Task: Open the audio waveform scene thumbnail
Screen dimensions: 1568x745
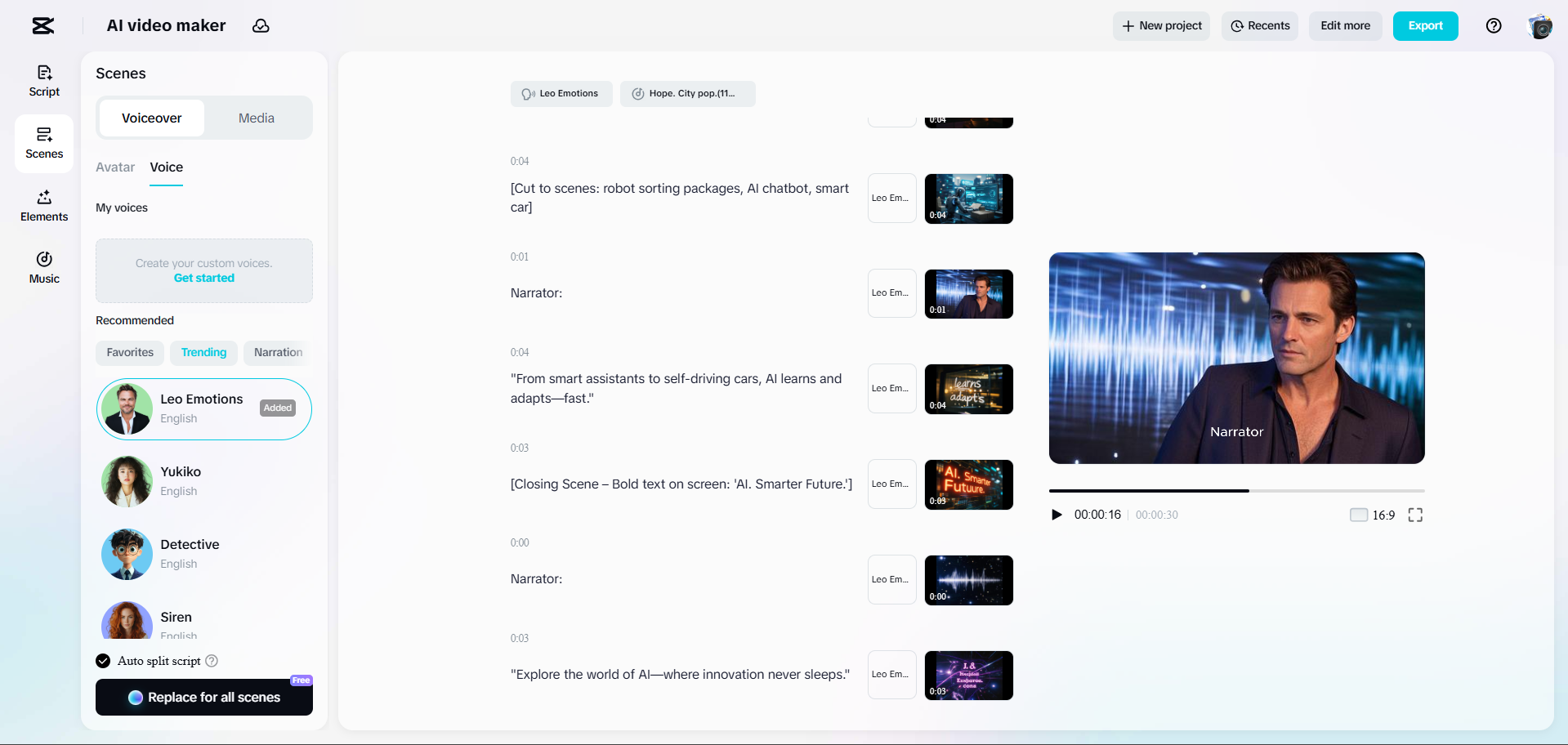Action: coord(969,580)
